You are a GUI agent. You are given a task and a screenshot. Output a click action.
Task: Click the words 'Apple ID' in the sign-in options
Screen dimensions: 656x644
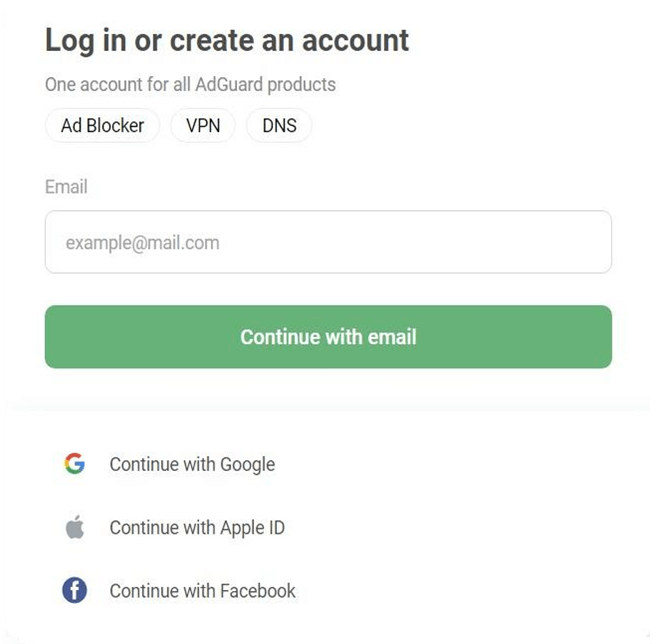pyautogui.click(x=251, y=527)
